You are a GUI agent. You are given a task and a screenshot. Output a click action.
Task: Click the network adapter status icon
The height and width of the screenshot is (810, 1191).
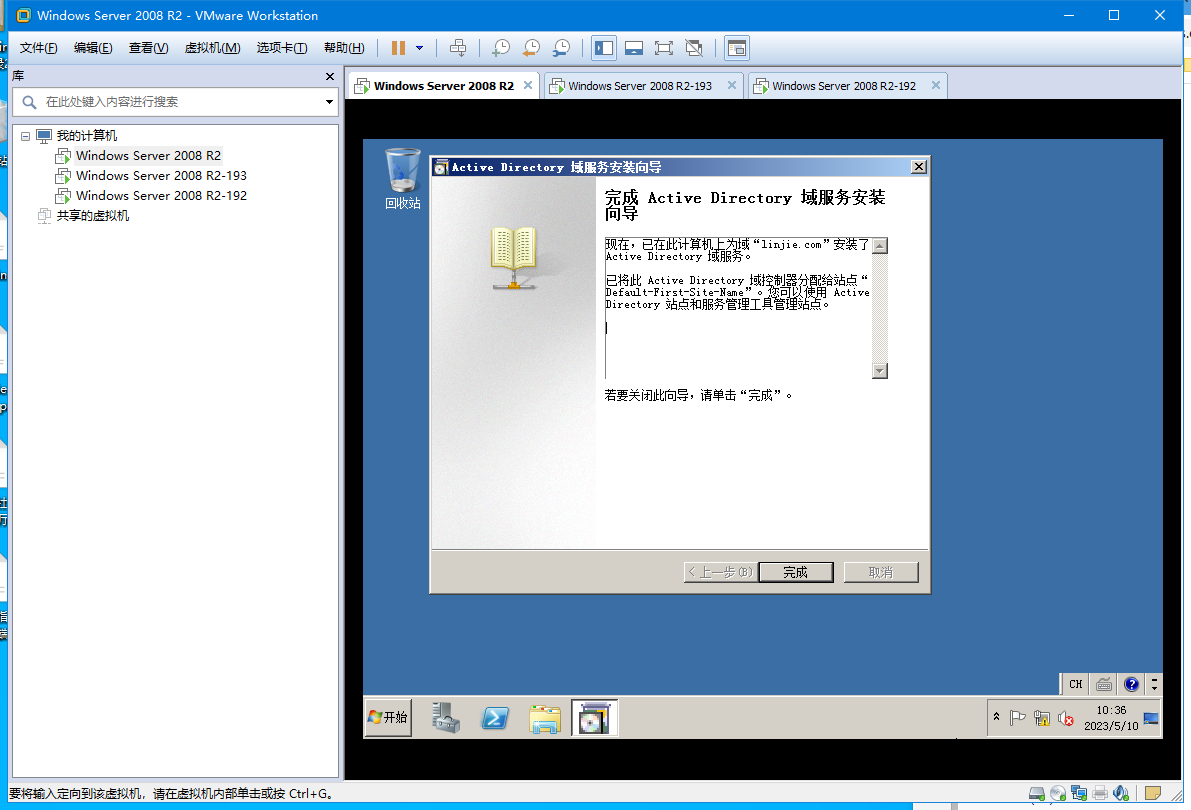(1079, 794)
